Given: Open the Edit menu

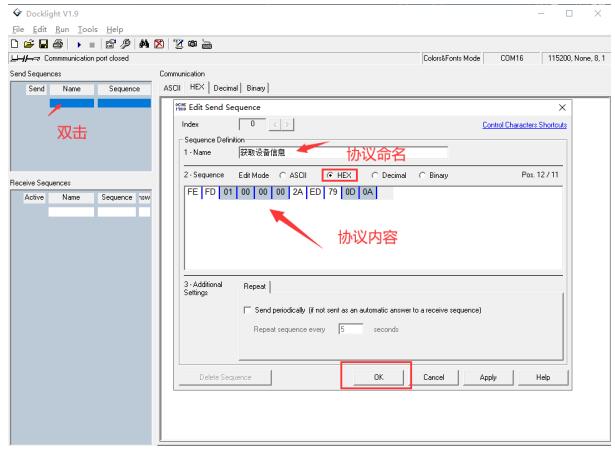Looking at the screenshot, I should pos(40,29).
